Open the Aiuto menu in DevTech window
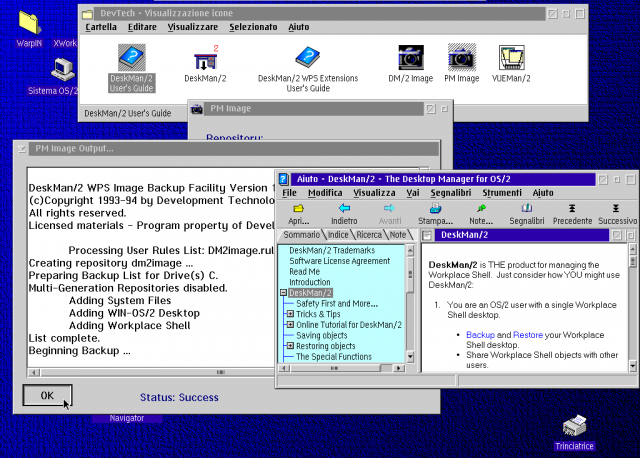Screen dimensions: 640x458 click(x=299, y=27)
